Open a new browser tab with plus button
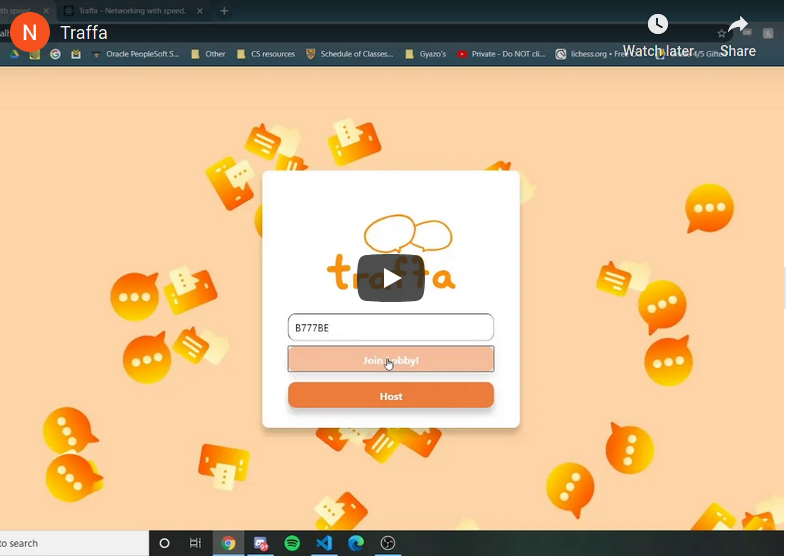 [x=224, y=11]
